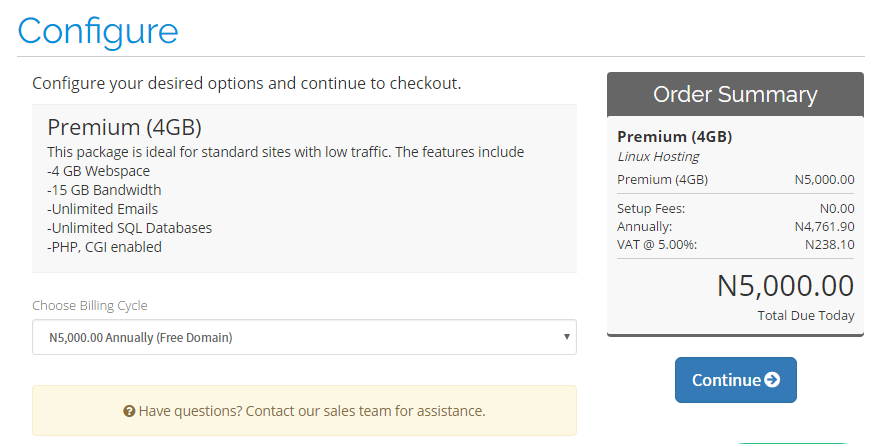Image resolution: width=880 pixels, height=444 pixels.
Task: Click the Setup Fees line in summary
Action: coord(735,209)
